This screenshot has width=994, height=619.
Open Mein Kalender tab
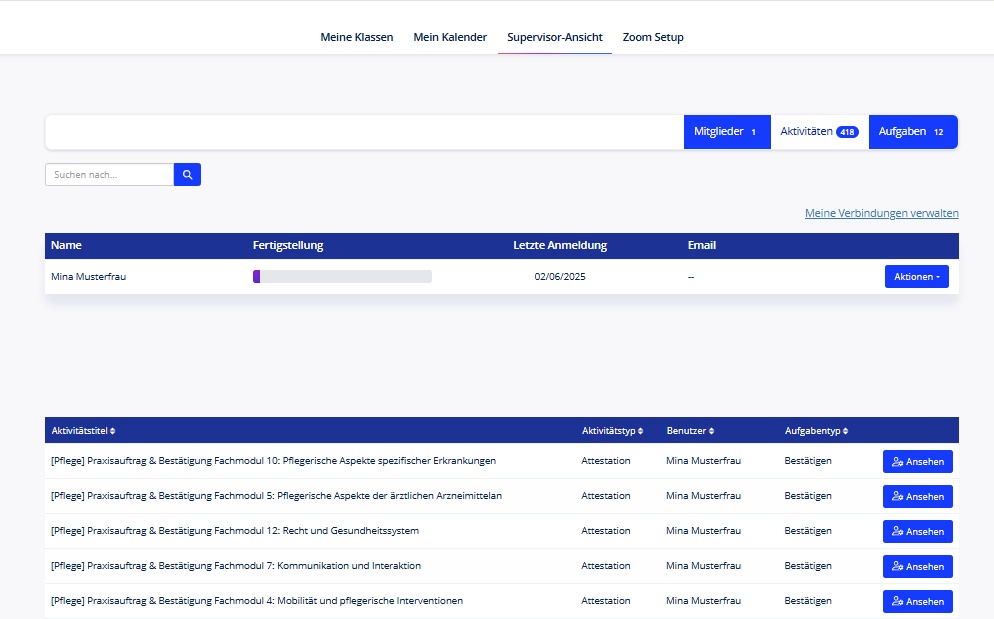[450, 37]
